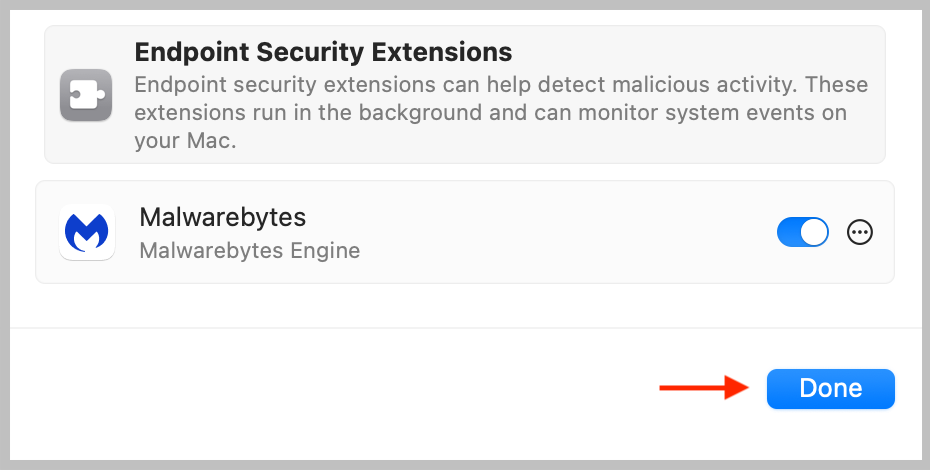Click the white knob of the Malwarebytes switch
Viewport: 930px width, 473px height.
point(815,233)
